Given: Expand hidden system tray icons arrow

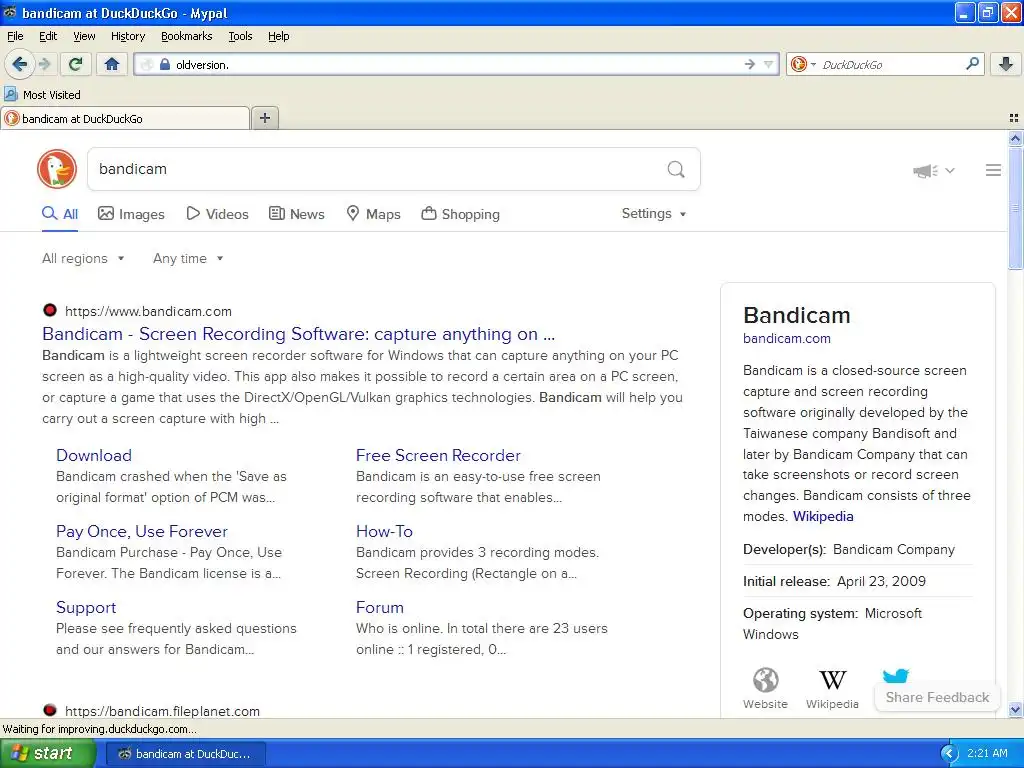Looking at the screenshot, I should [x=949, y=754].
